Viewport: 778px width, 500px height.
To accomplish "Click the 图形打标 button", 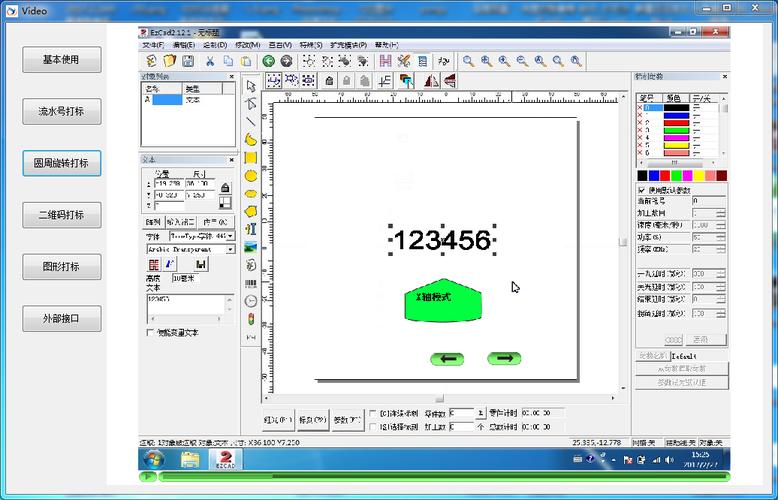I will point(62,267).
